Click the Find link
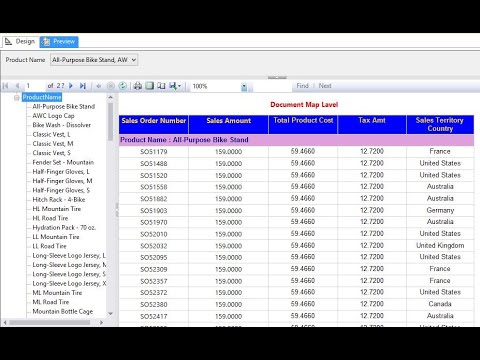480x360 pixels. tap(302, 86)
